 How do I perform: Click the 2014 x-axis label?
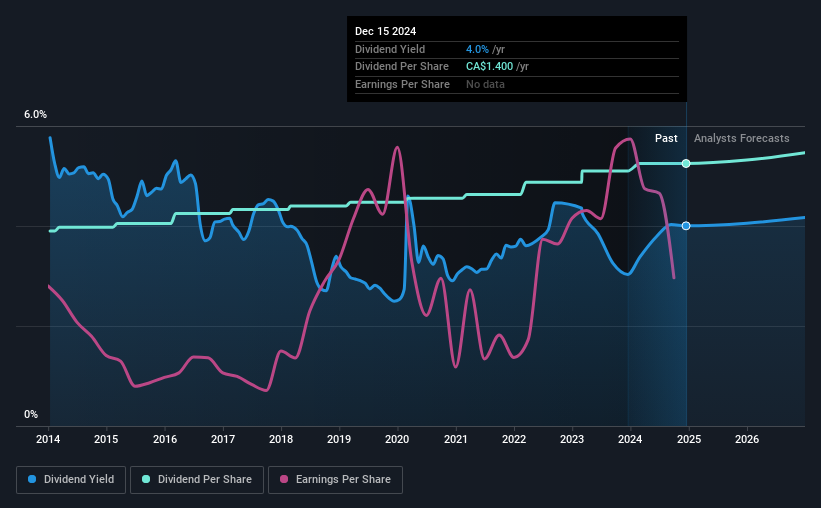pos(48,439)
